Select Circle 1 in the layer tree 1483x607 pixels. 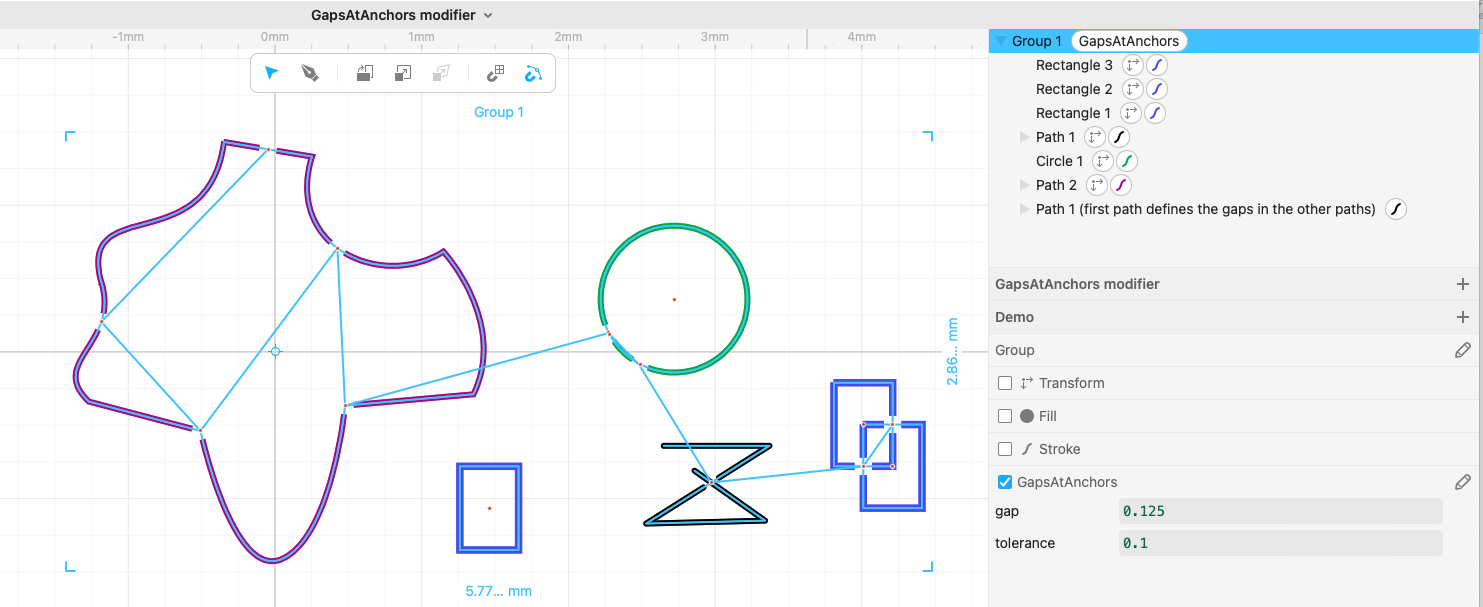1060,161
